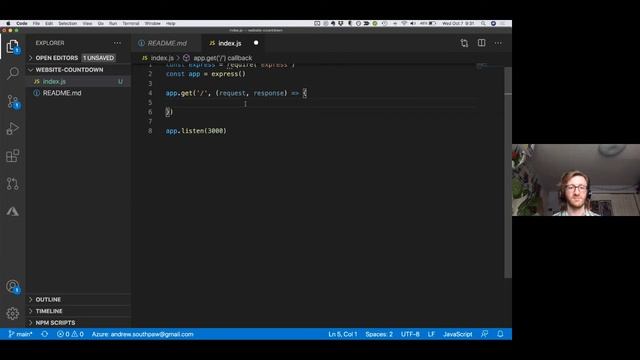Select README.md in the file explorer
The width and height of the screenshot is (640, 360).
pyautogui.click(x=78, y=93)
